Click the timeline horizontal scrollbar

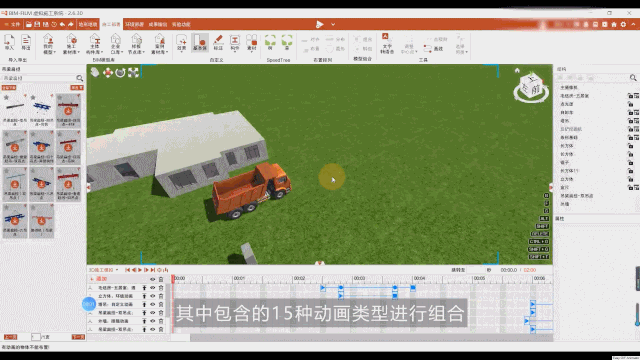coord(371,338)
